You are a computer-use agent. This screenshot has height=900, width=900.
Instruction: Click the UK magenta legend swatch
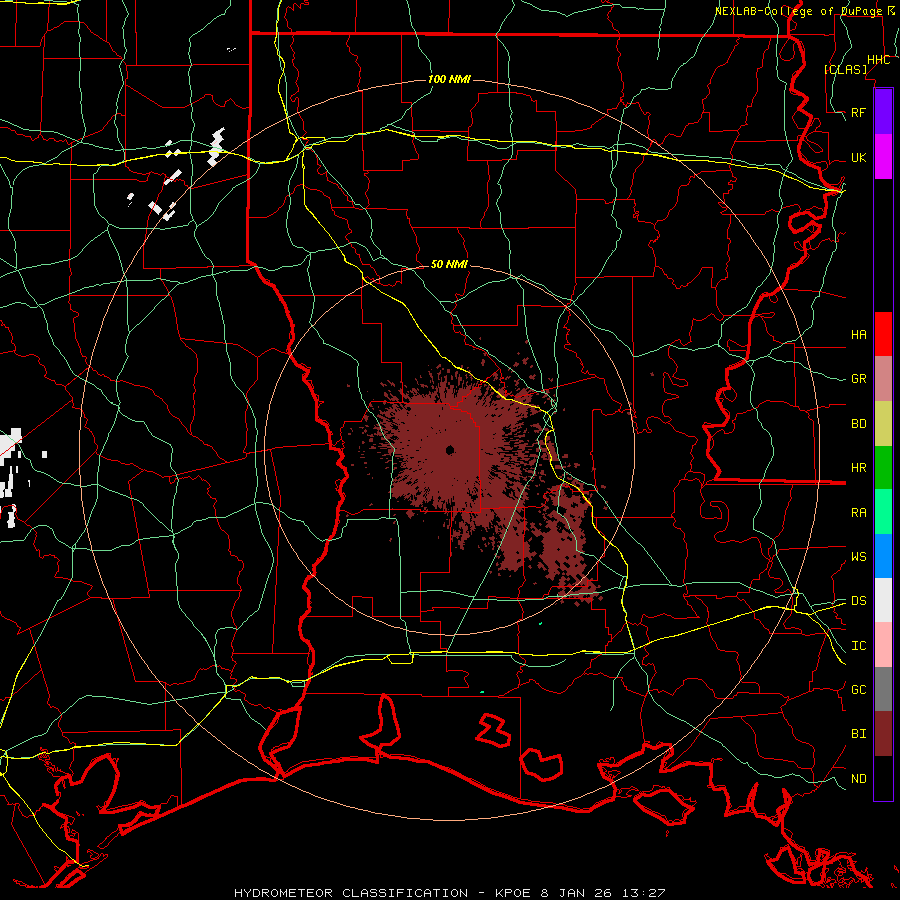tap(883, 157)
